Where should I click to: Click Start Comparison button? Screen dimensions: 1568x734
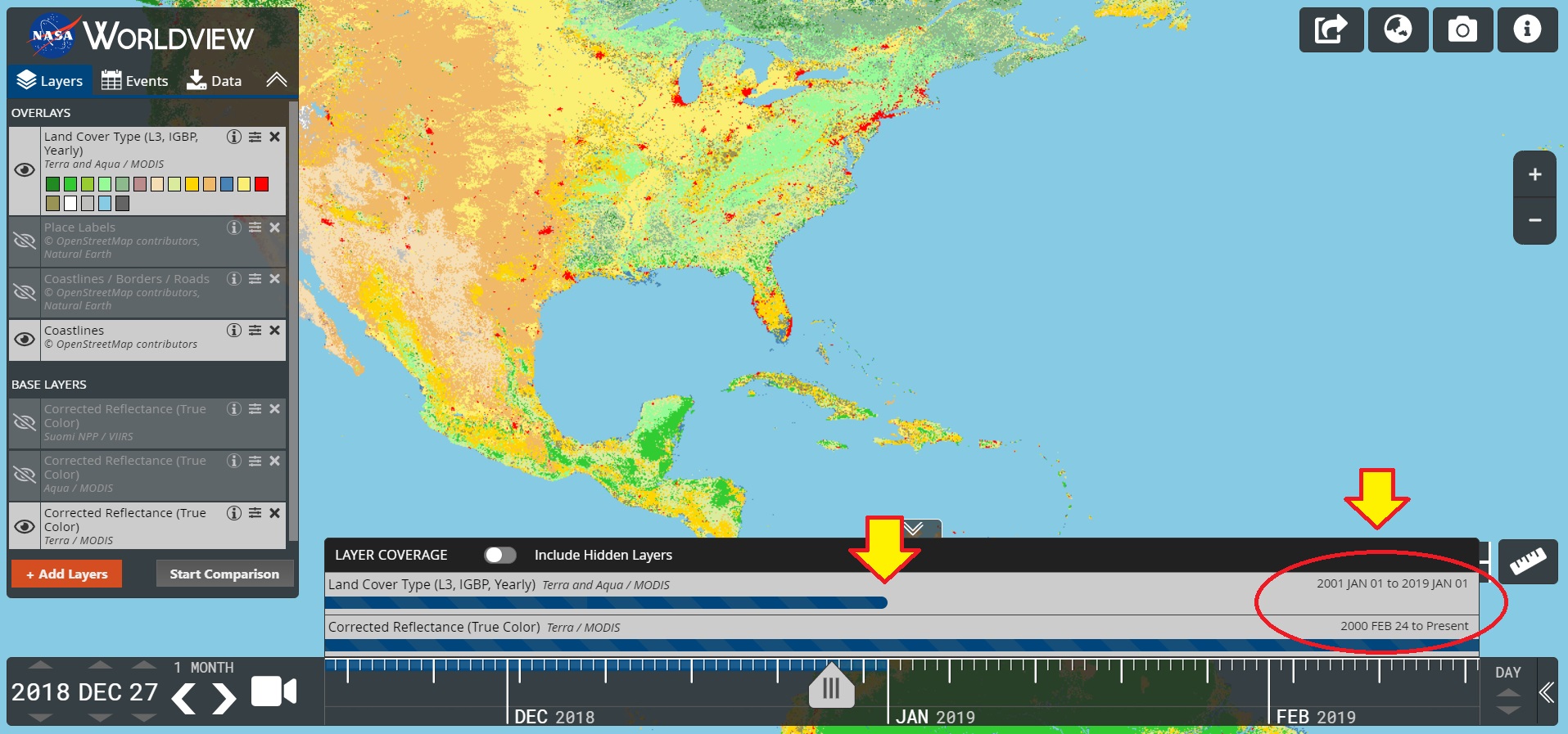(224, 574)
